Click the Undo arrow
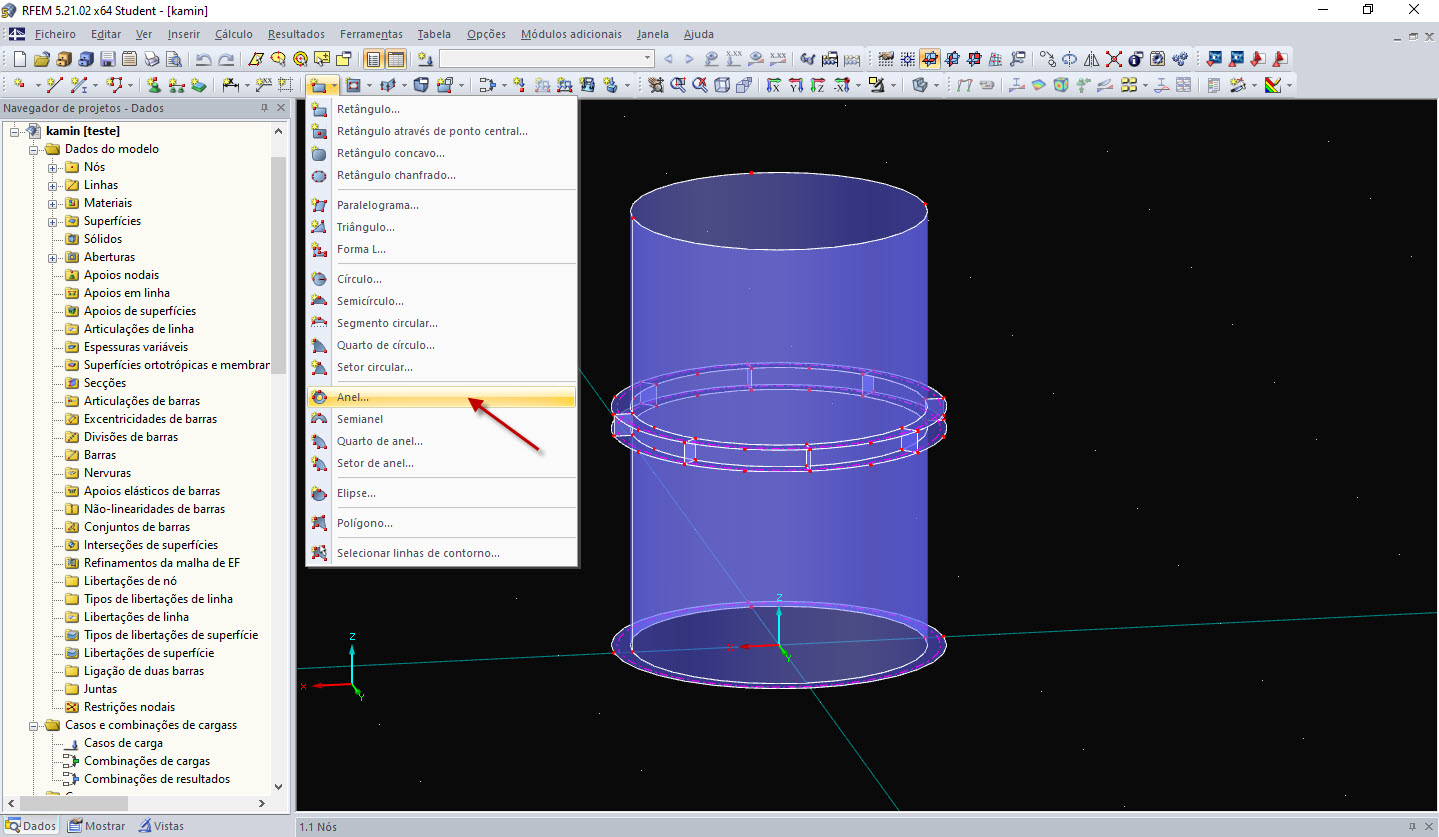Screen dimensions: 1439x837 [204, 59]
